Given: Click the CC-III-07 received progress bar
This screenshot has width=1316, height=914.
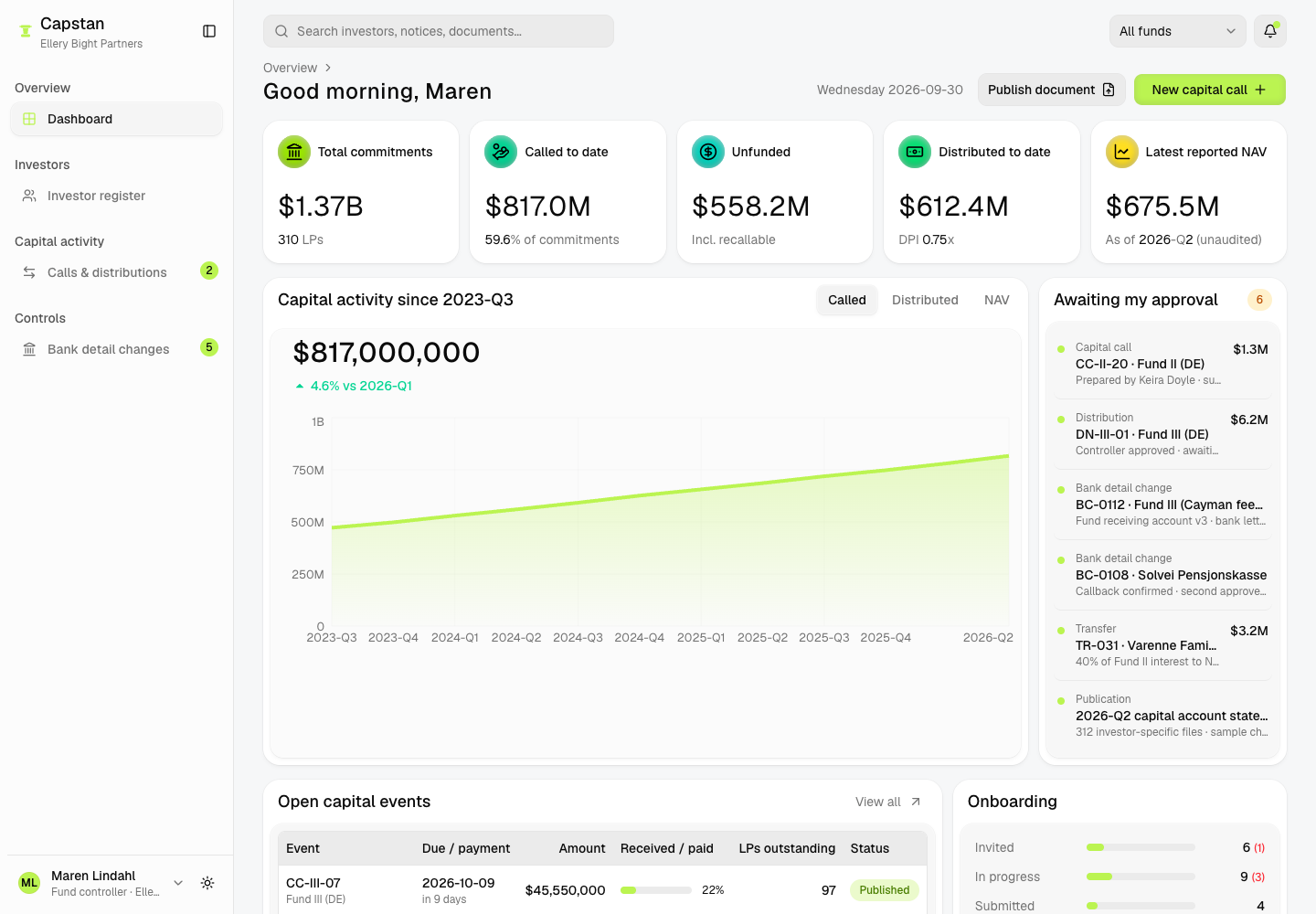Looking at the screenshot, I should (x=656, y=890).
